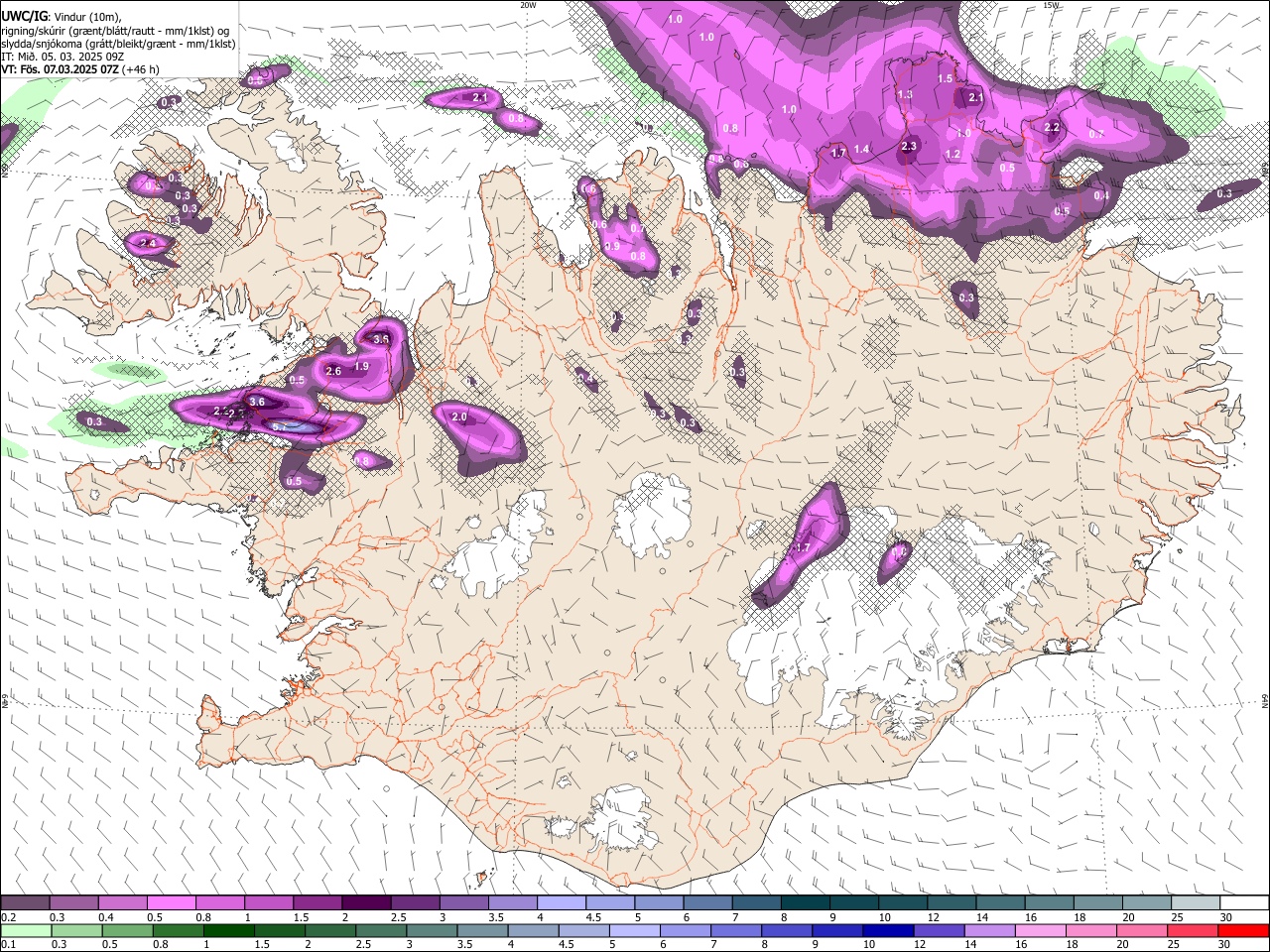Click the 0.9 value label on the map
The width and height of the screenshot is (1270, 952).
(612, 247)
